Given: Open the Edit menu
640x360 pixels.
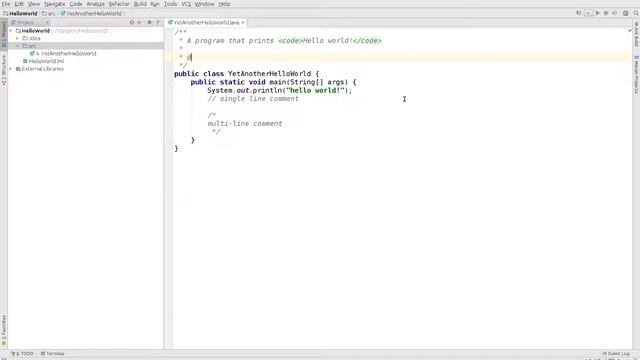Looking at the screenshot, I should point(19,4).
